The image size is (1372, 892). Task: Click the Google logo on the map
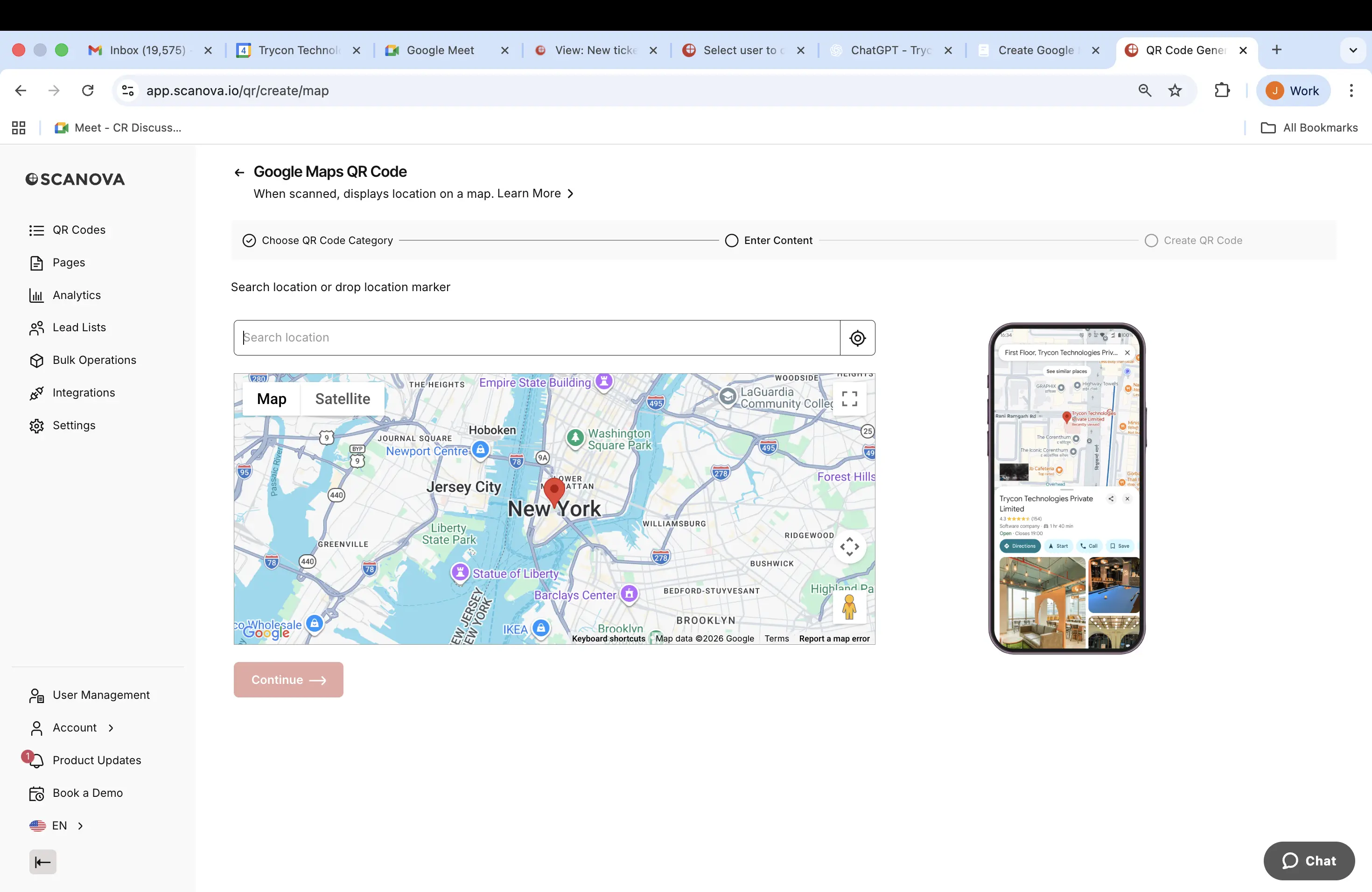[x=266, y=632]
